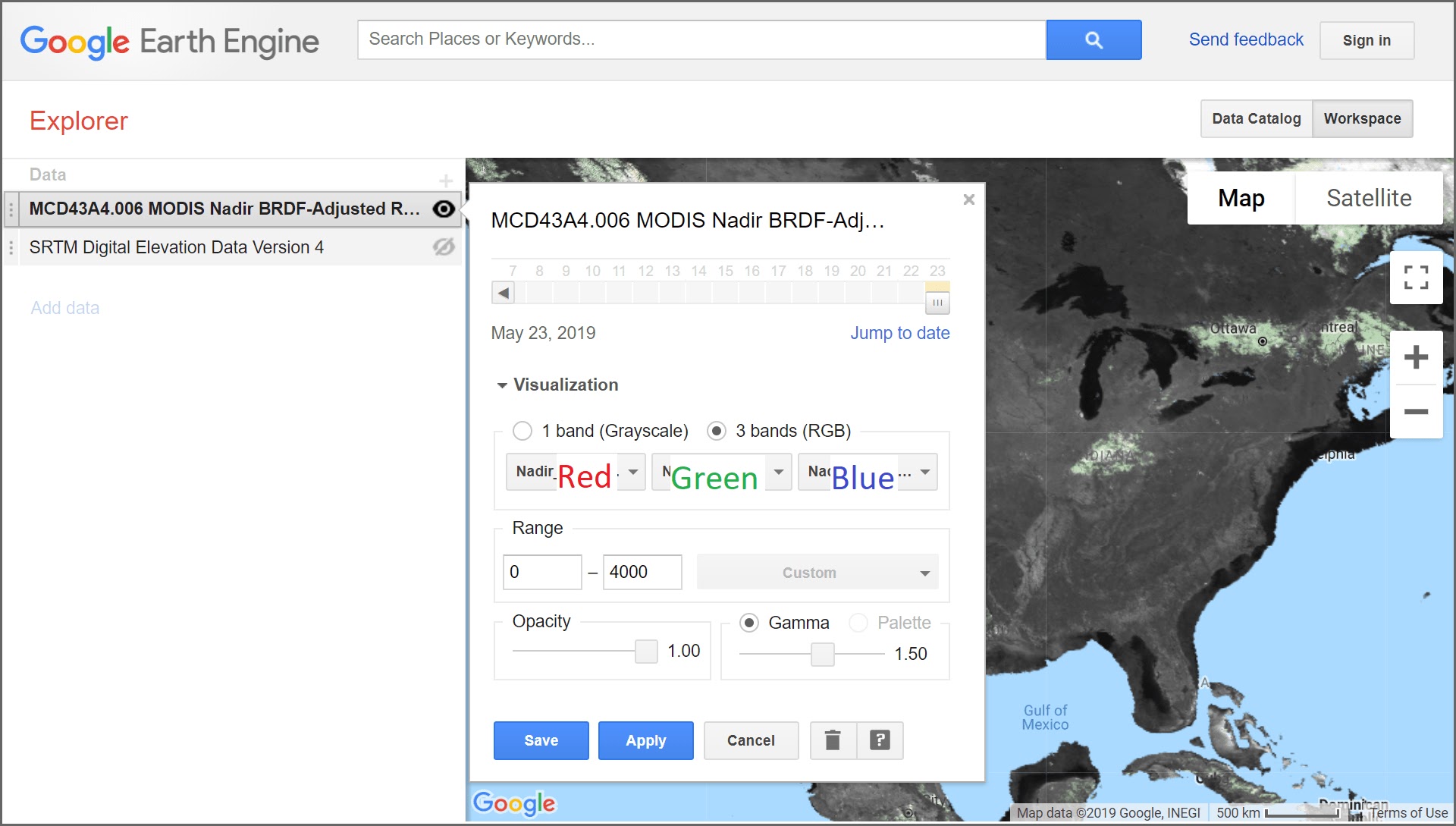The image size is (1456, 826).
Task: Focus the Search Places or Keywords box
Action: pyautogui.click(x=701, y=39)
